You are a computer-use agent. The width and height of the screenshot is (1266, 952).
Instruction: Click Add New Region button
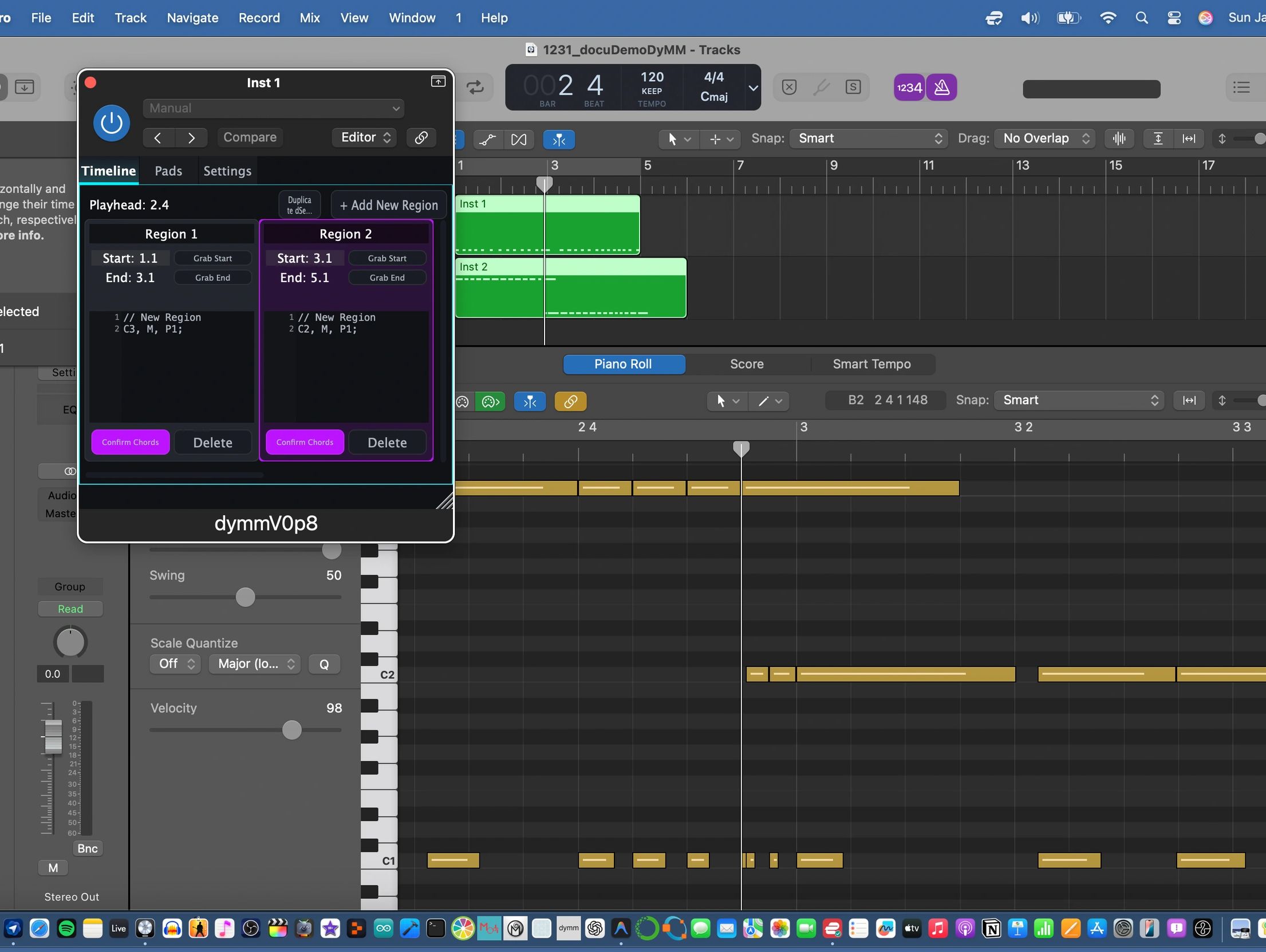[x=389, y=205]
